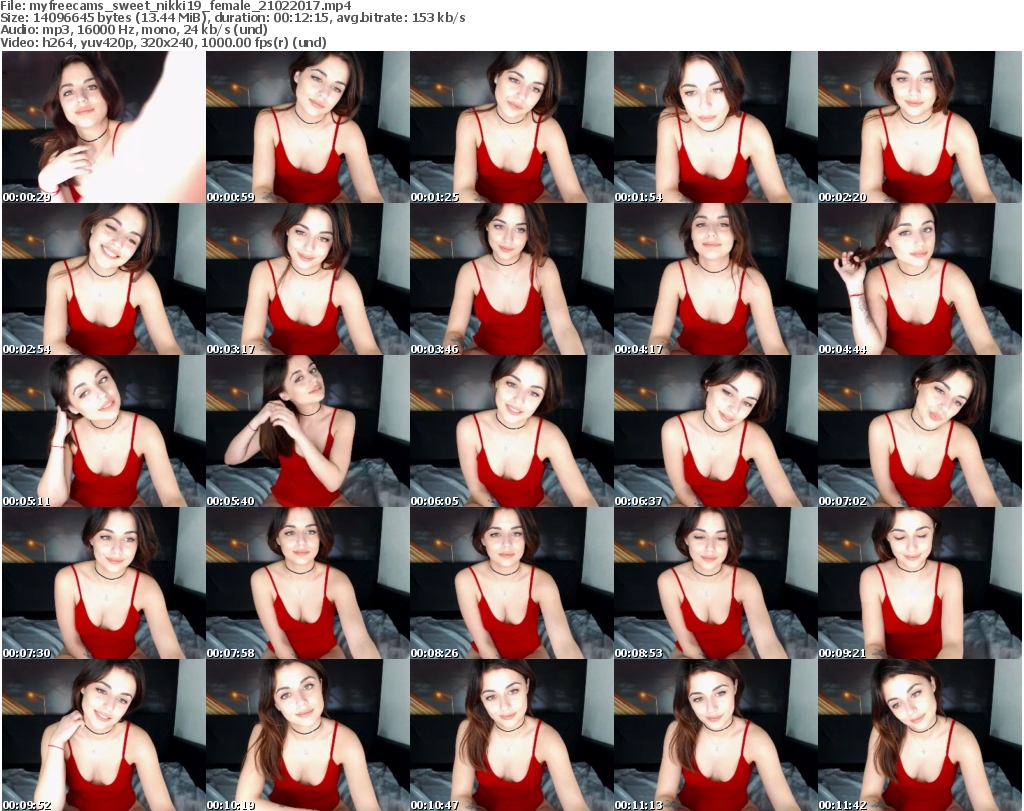This screenshot has width=1024, height=811.
Task: Click the thumbnail timestamped 00:08:26
Action: tap(511, 583)
